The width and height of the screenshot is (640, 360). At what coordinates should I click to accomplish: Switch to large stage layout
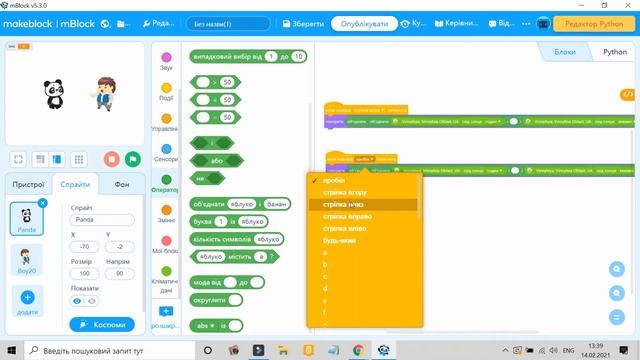pos(57,159)
